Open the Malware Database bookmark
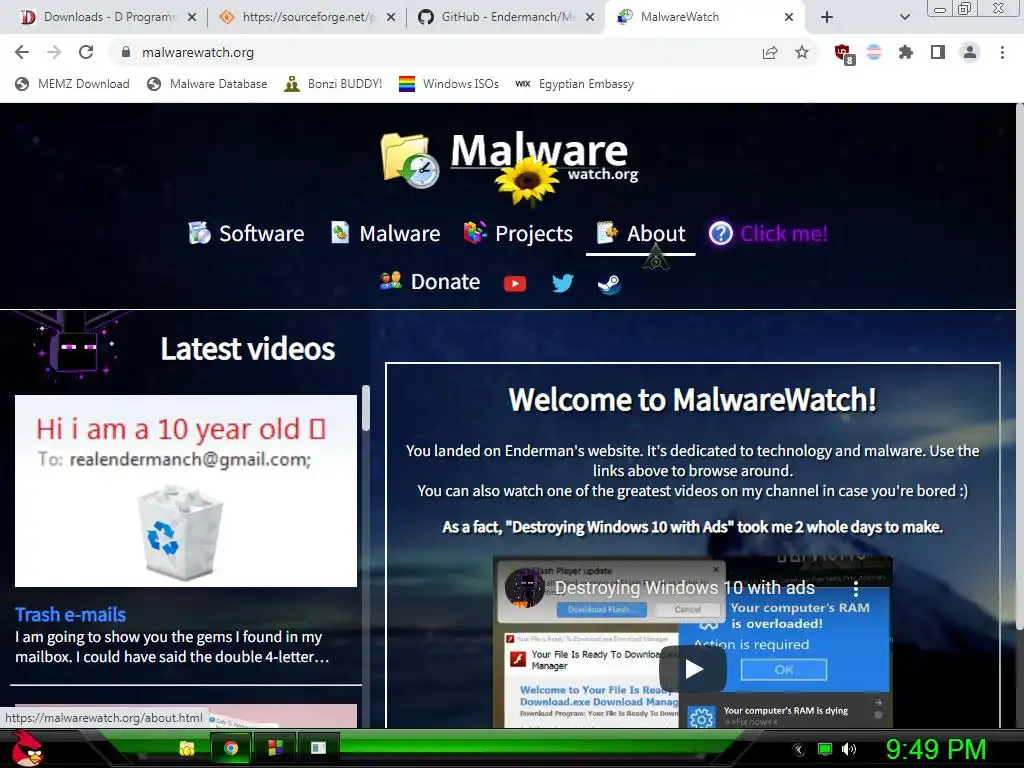Screen dimensions: 1024x768 click(x=208, y=84)
